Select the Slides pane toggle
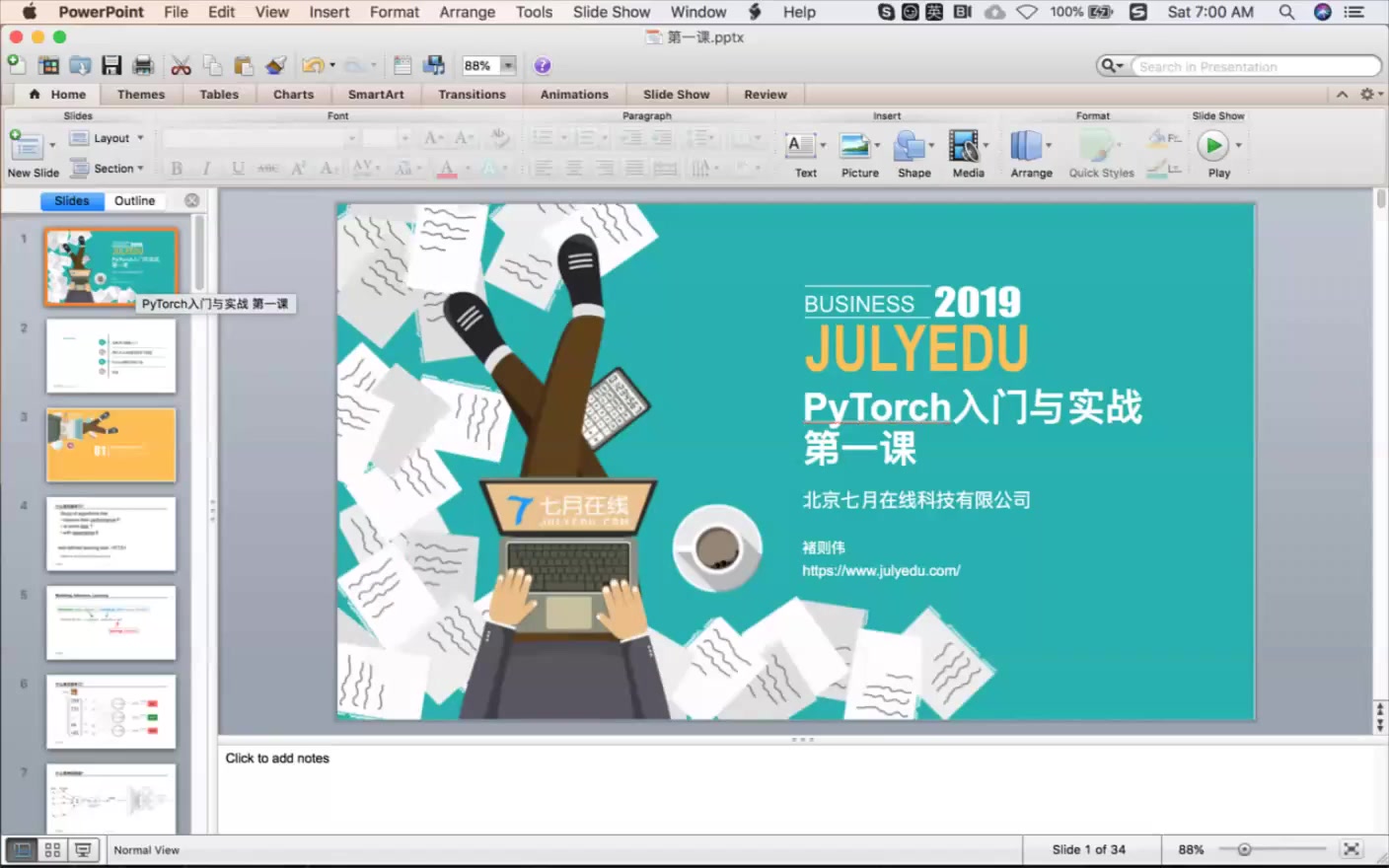 click(72, 200)
